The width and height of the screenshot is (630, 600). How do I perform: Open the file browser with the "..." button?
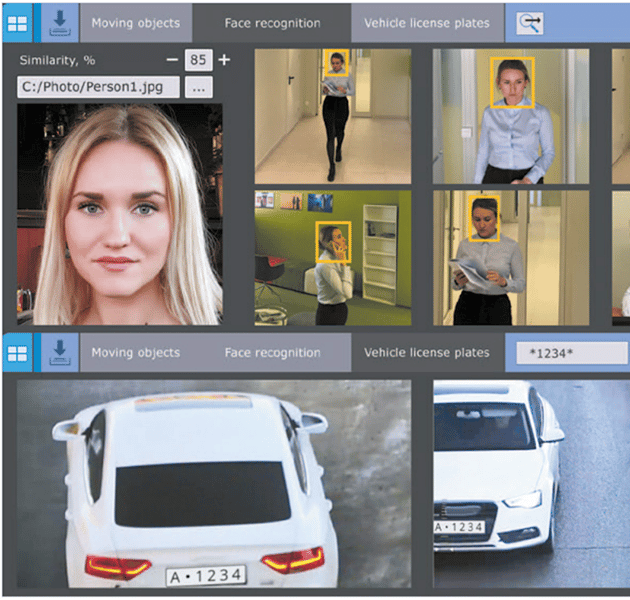click(199, 88)
